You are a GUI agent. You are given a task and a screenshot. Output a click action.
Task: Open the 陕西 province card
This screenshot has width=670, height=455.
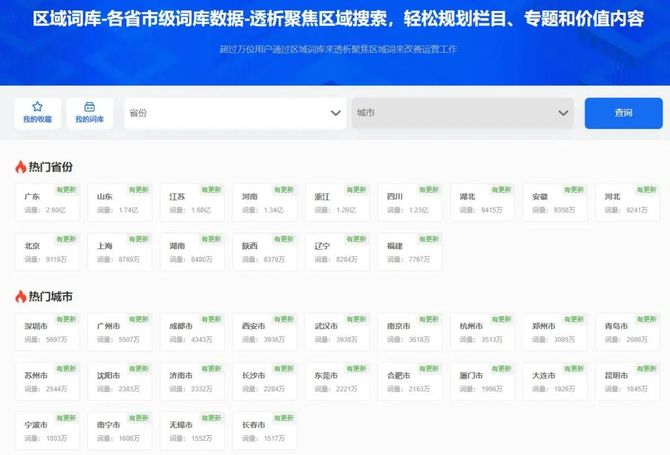(x=265, y=252)
